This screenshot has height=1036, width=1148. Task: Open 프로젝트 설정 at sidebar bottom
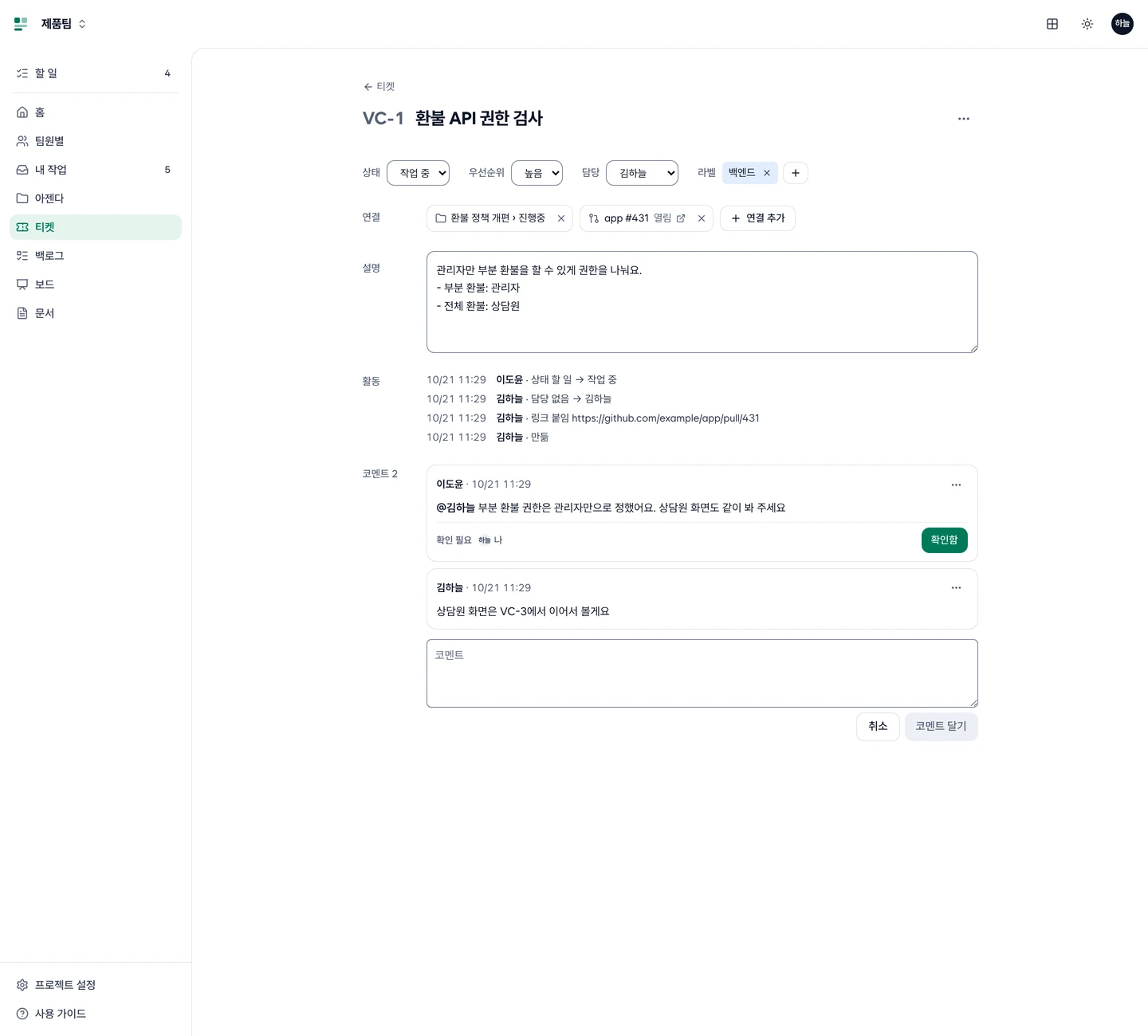coord(96,985)
